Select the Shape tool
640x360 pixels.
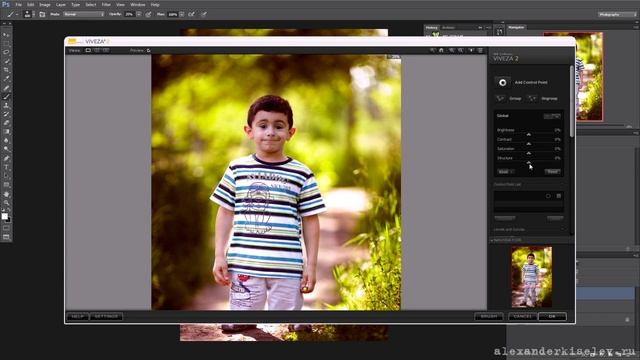(x=6, y=185)
